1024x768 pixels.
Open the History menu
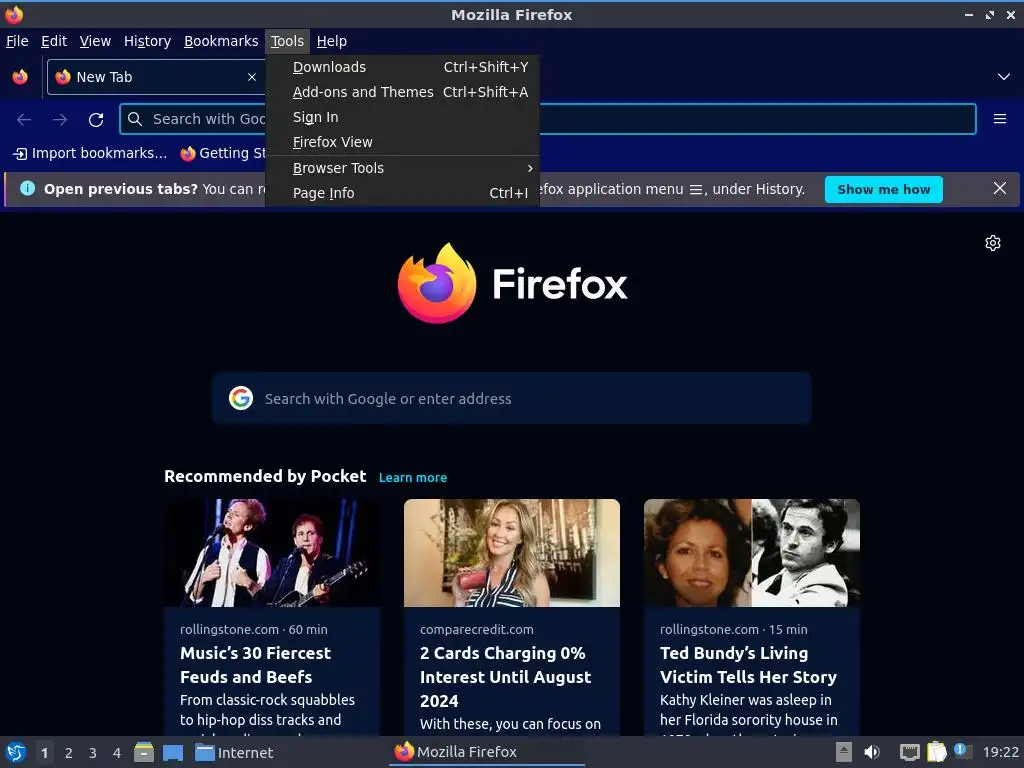coord(148,41)
